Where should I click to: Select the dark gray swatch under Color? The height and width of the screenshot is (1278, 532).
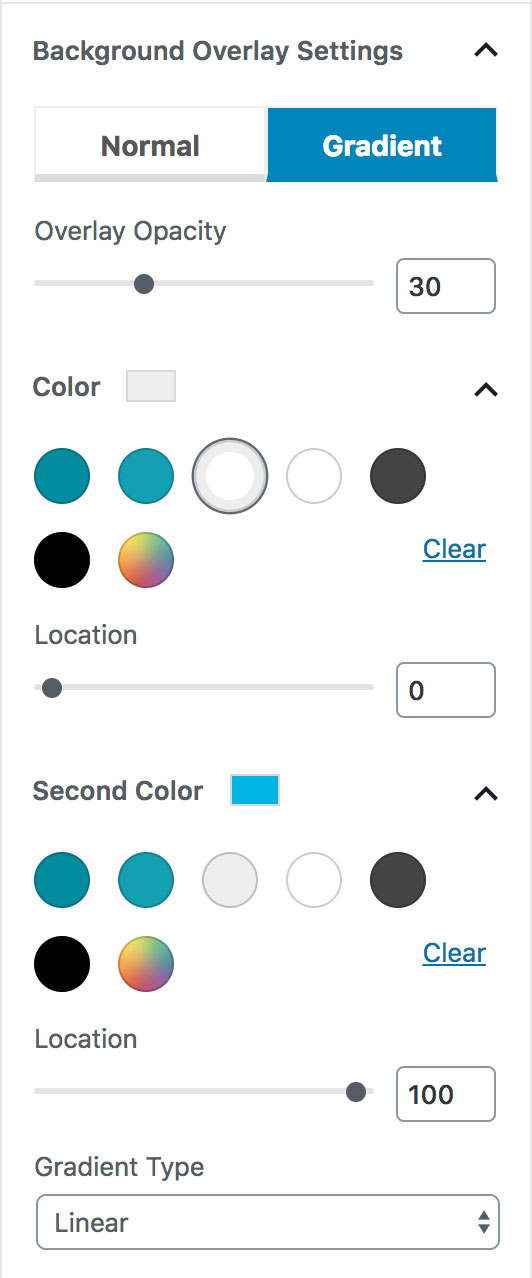coord(398,476)
